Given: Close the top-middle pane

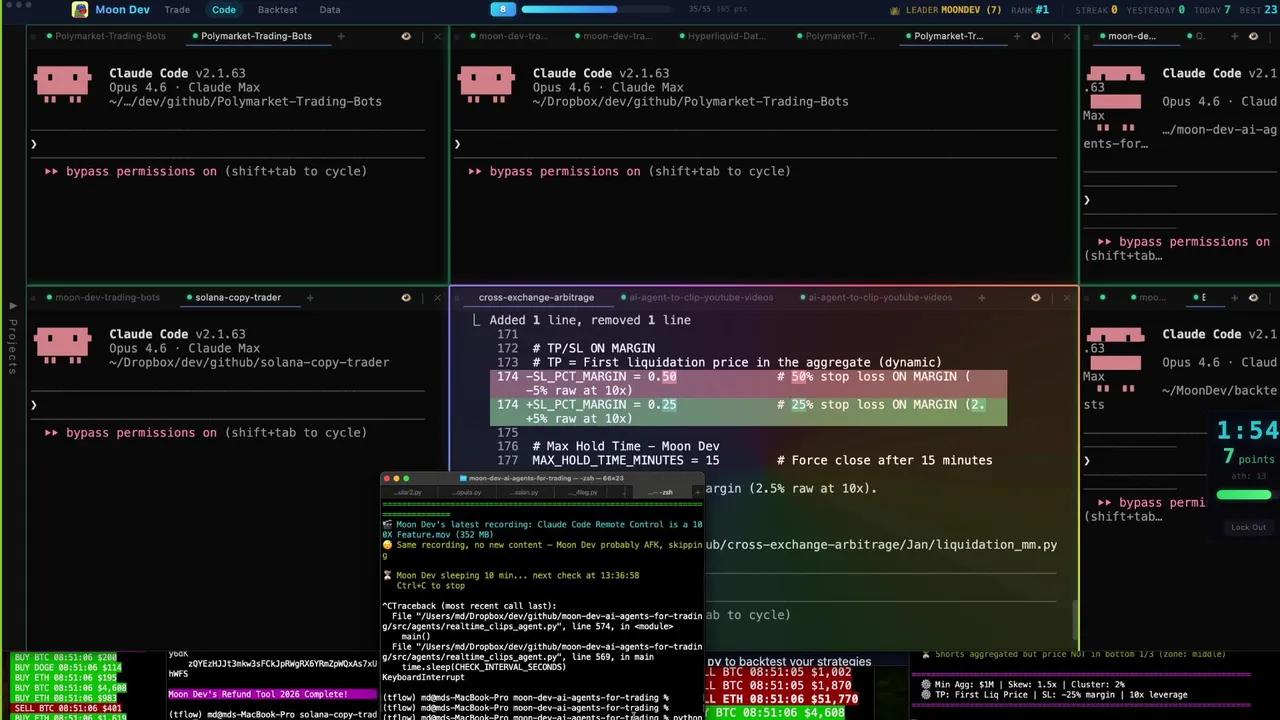Looking at the screenshot, I should 1066,36.
